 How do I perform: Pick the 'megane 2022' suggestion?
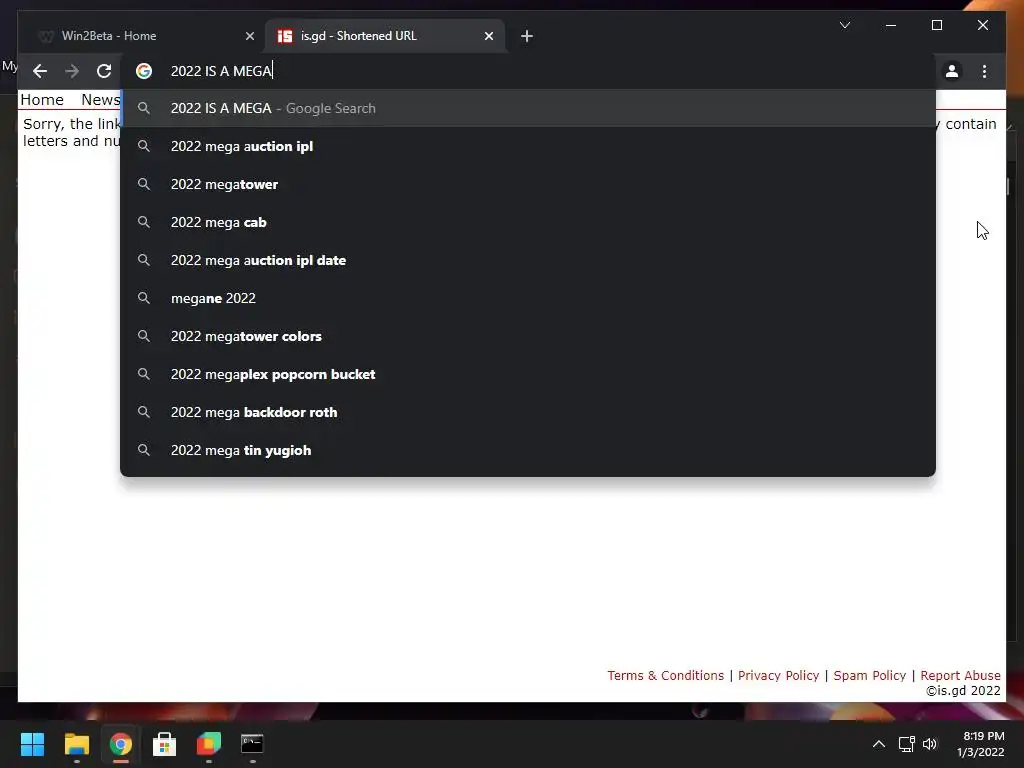(528, 298)
